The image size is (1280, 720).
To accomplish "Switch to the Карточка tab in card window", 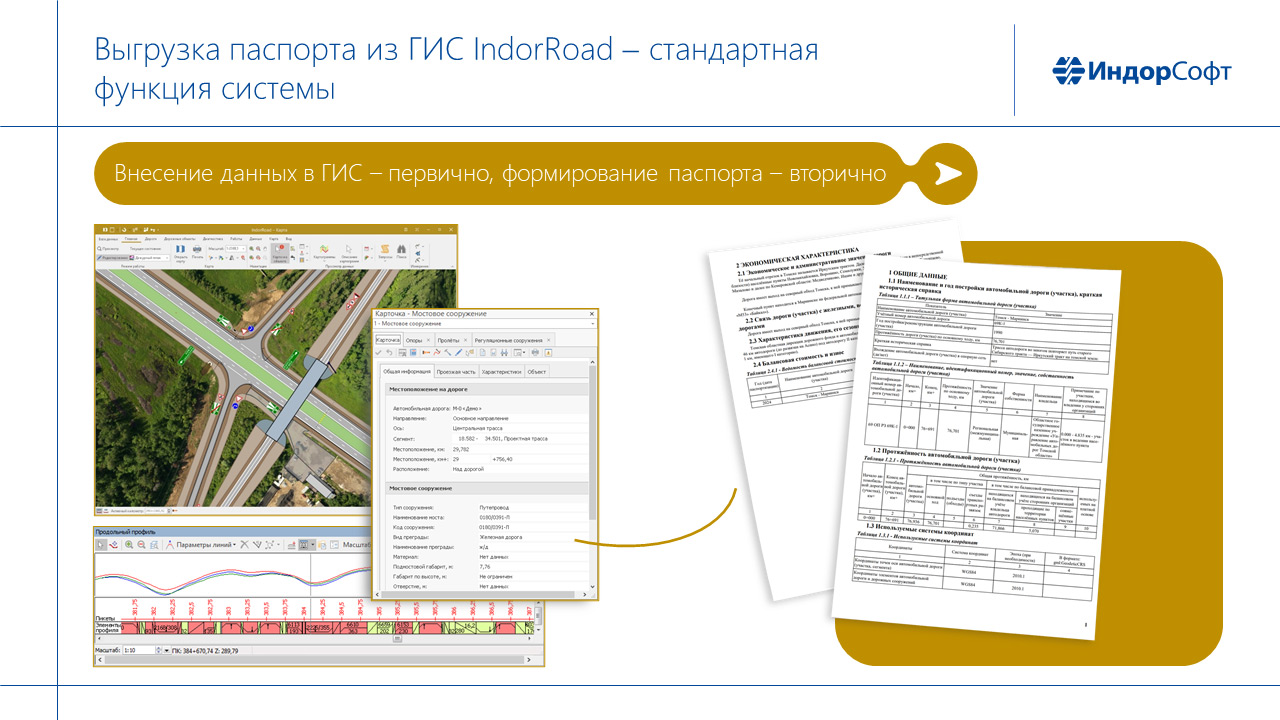I will (x=388, y=340).
